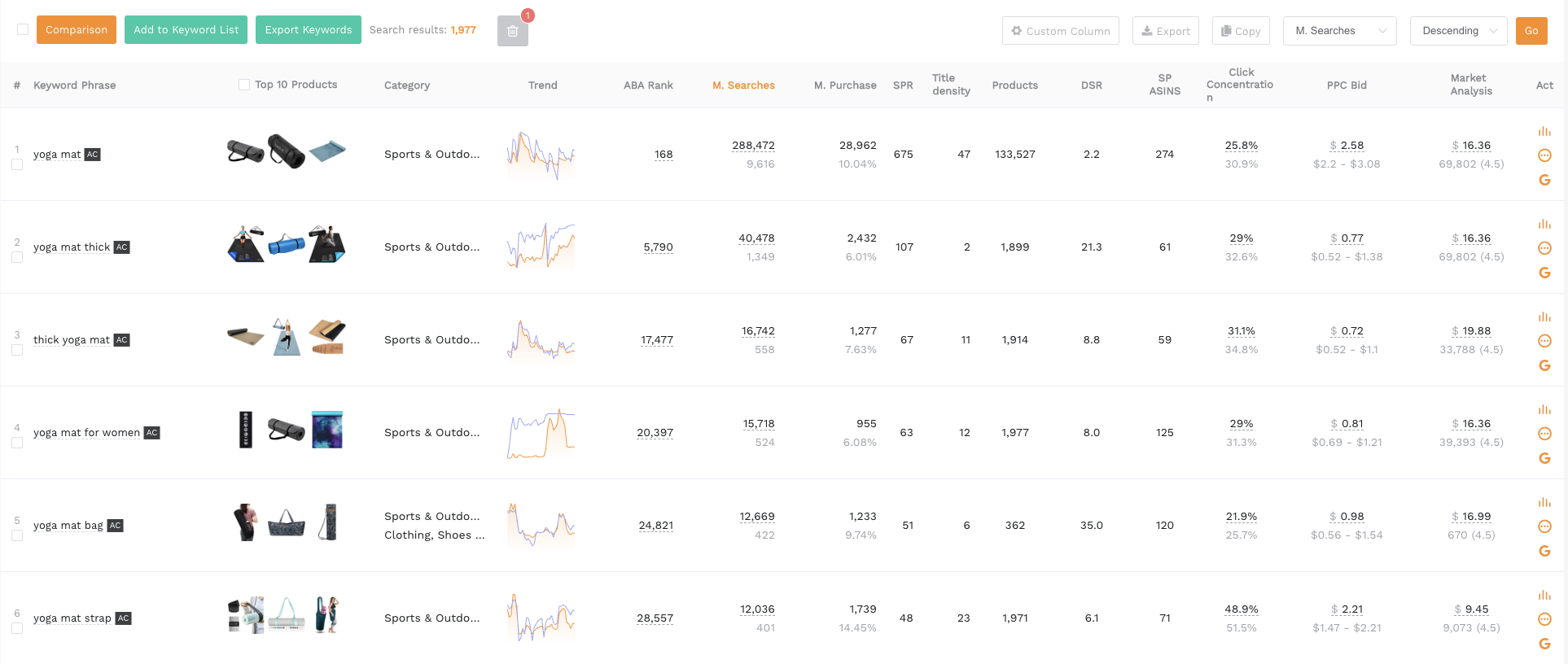The width and height of the screenshot is (1568, 664).
Task: Click the circular dots icon for thick yoga mat
Action: click(x=1544, y=341)
